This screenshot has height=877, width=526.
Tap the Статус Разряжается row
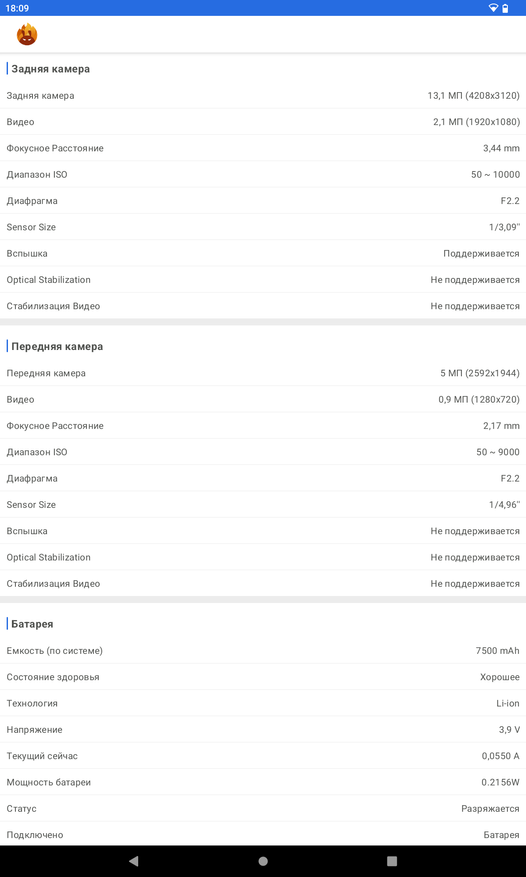click(x=263, y=808)
